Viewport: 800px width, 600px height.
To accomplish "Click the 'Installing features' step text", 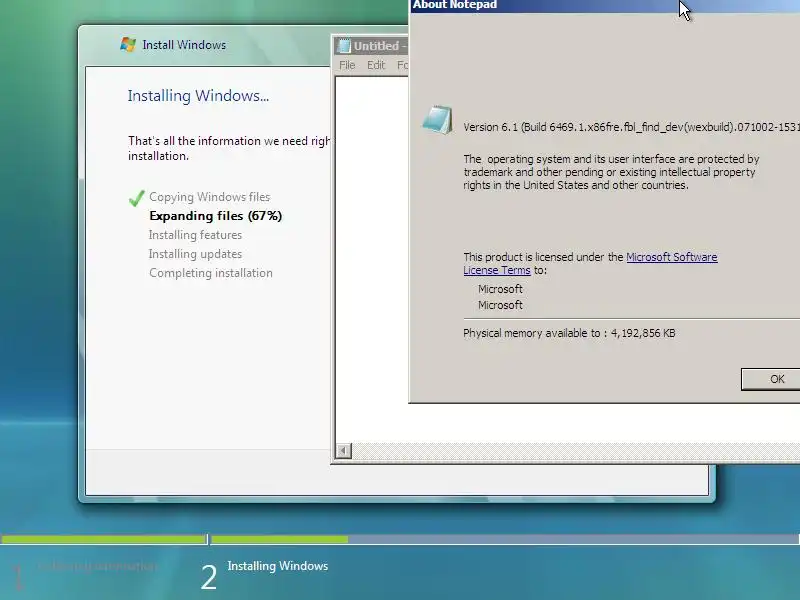I will (195, 235).
